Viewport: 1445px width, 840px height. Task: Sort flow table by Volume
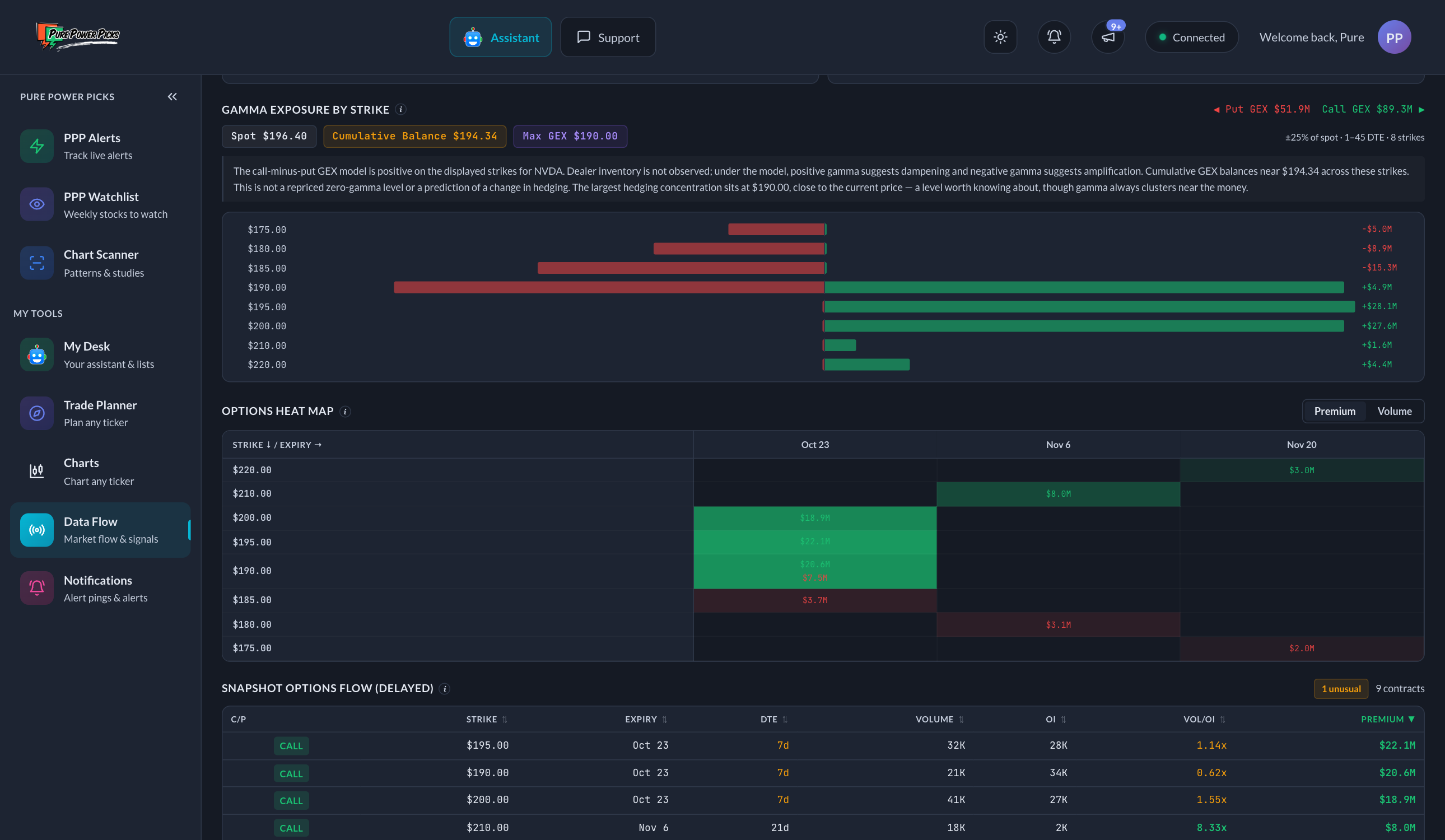tap(939, 720)
